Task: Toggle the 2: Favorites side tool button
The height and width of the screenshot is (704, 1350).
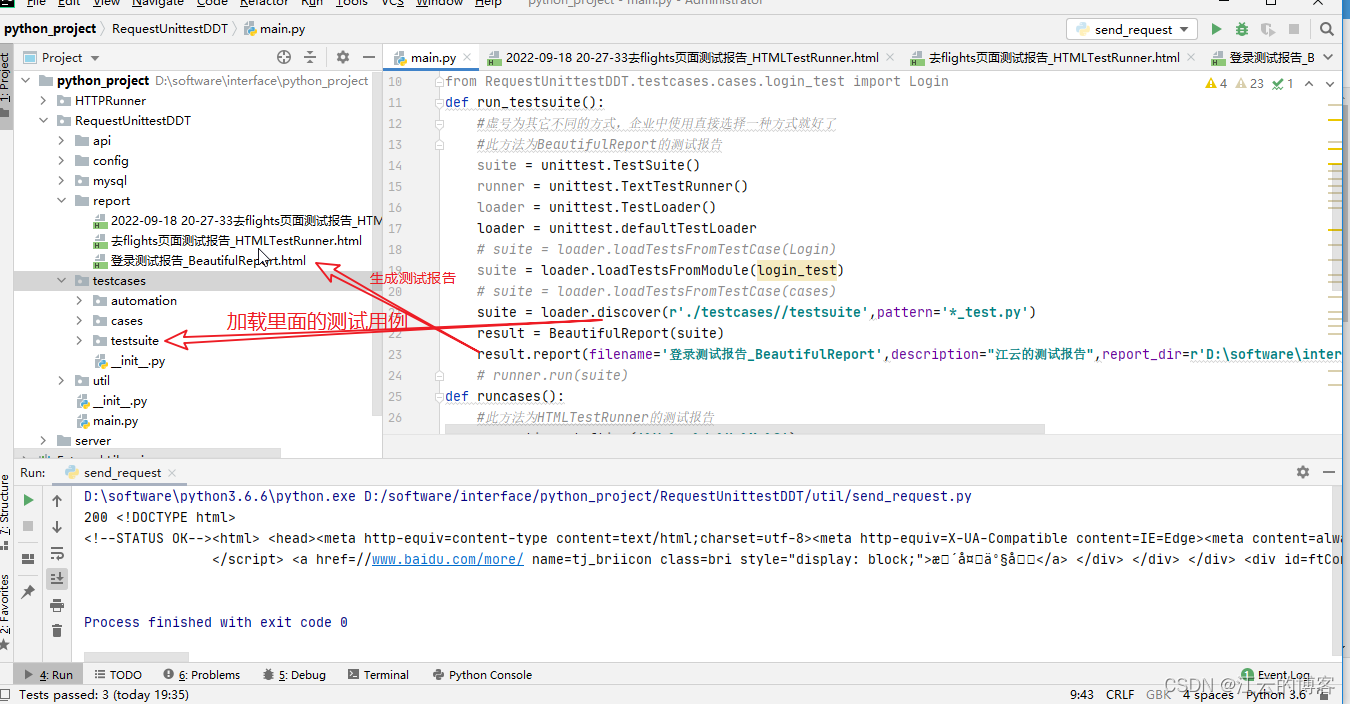Action: point(6,612)
